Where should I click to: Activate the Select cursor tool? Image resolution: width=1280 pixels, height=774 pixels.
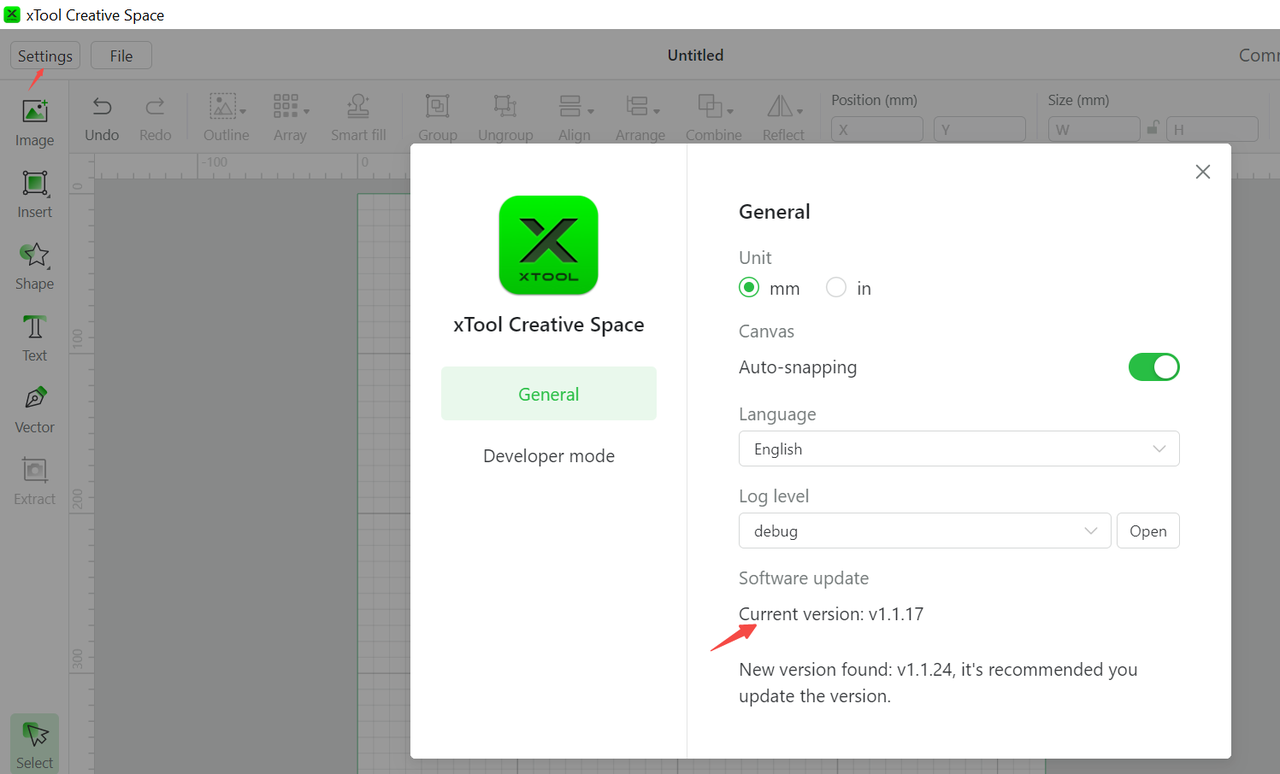pyautogui.click(x=34, y=743)
